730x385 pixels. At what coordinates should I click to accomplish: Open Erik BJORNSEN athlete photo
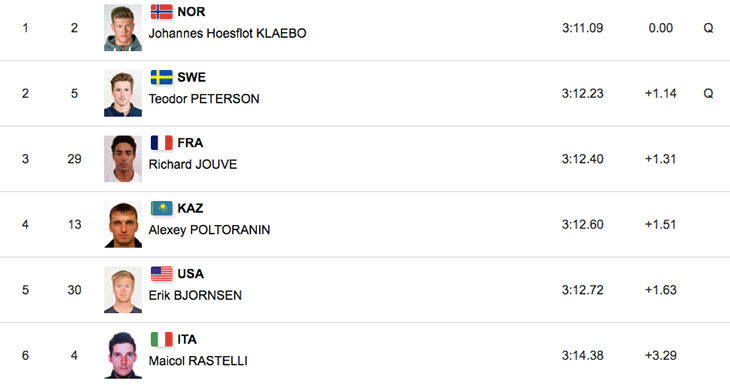click(x=123, y=290)
